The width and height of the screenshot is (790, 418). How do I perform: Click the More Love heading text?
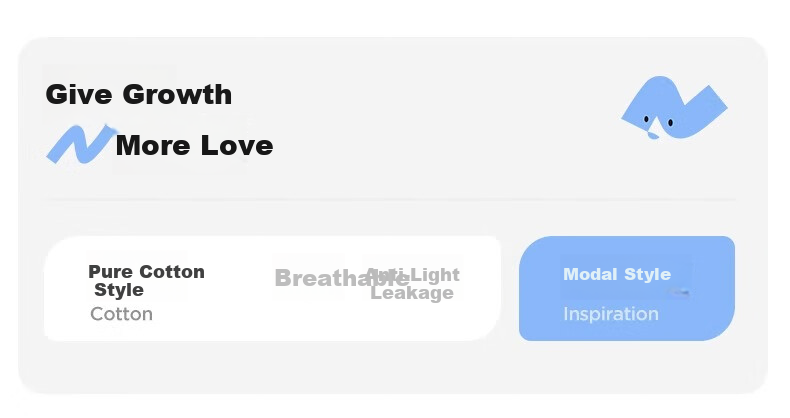tap(194, 146)
